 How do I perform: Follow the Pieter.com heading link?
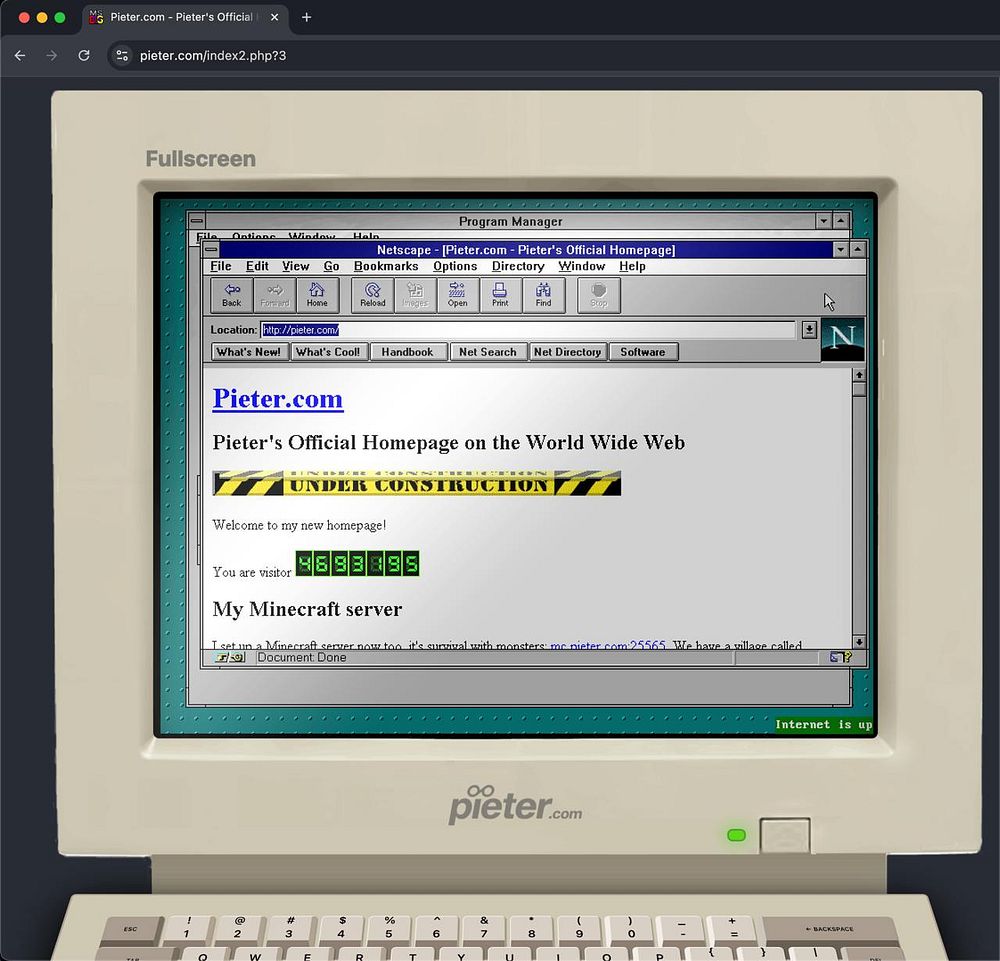click(277, 399)
